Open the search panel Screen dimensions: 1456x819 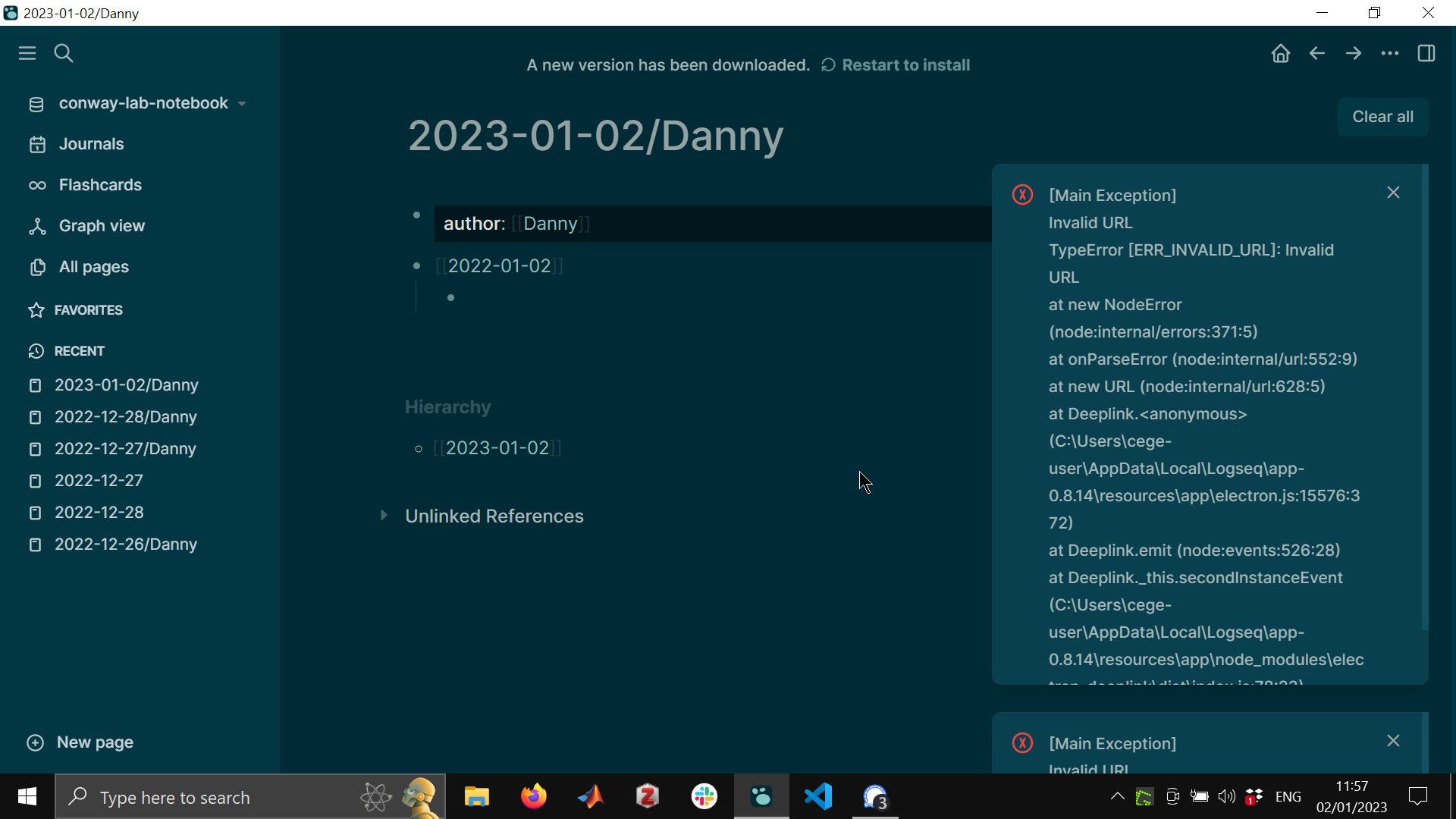[x=63, y=53]
